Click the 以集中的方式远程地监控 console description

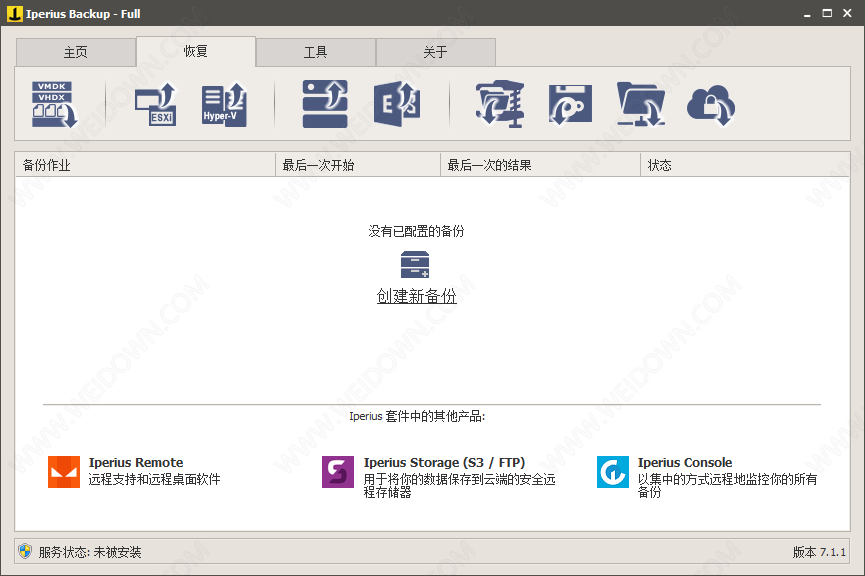[x=727, y=486]
